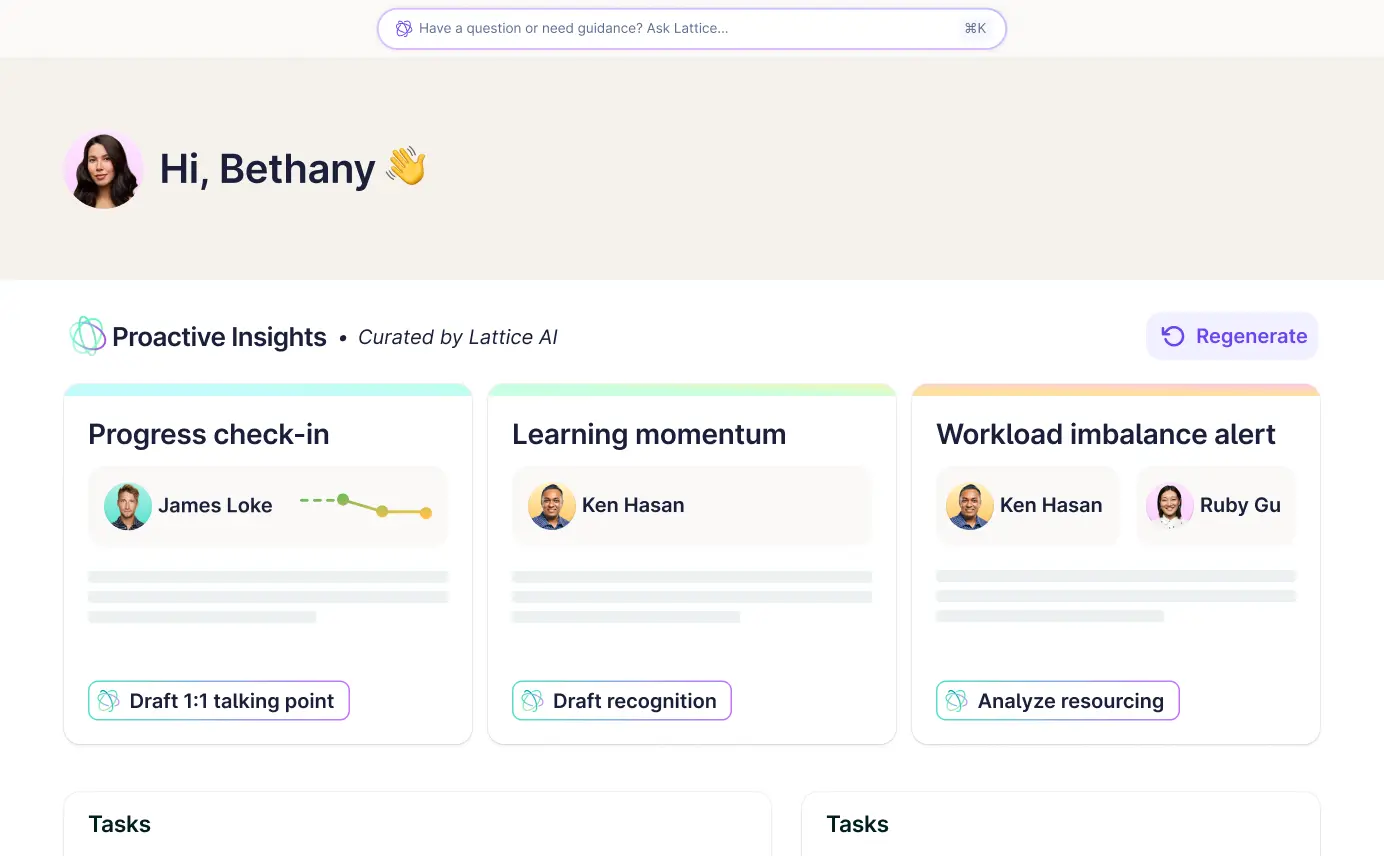Click the Lattice logo beside Proactive Insights

click(87, 337)
